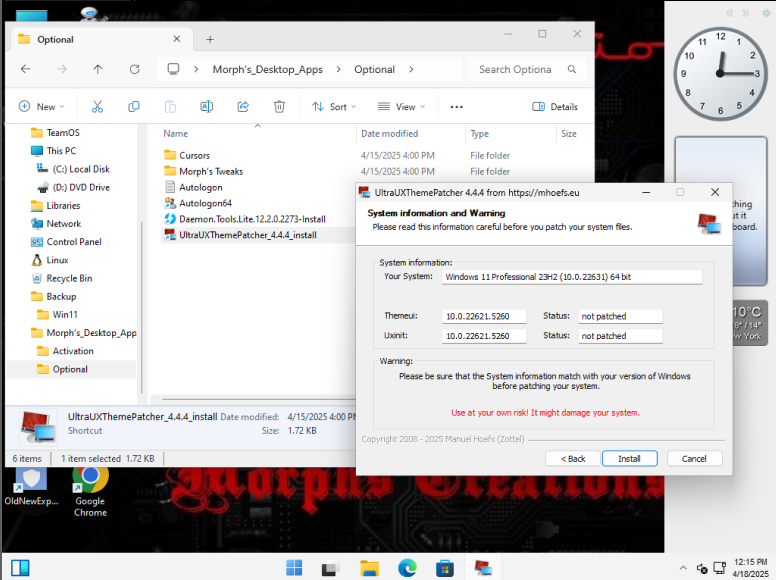The width and height of the screenshot is (776, 580).
Task: Go back with the Explorer back arrow
Action: pyautogui.click(x=26, y=69)
